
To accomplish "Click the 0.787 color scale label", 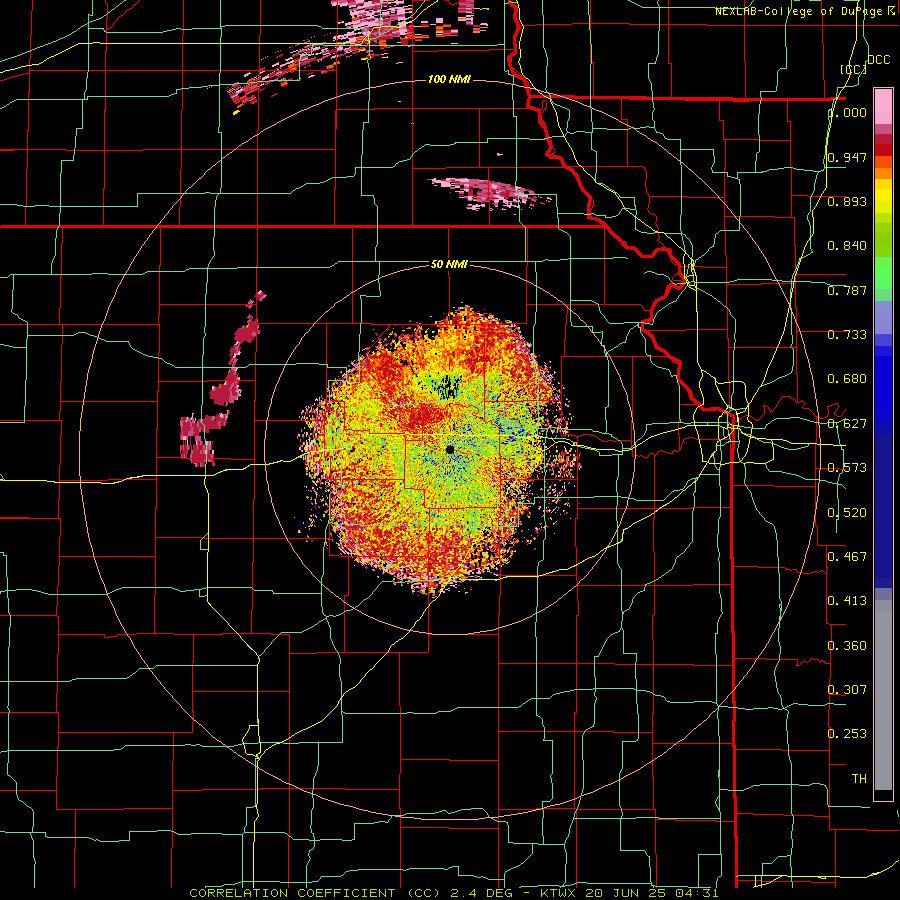I will tap(847, 290).
